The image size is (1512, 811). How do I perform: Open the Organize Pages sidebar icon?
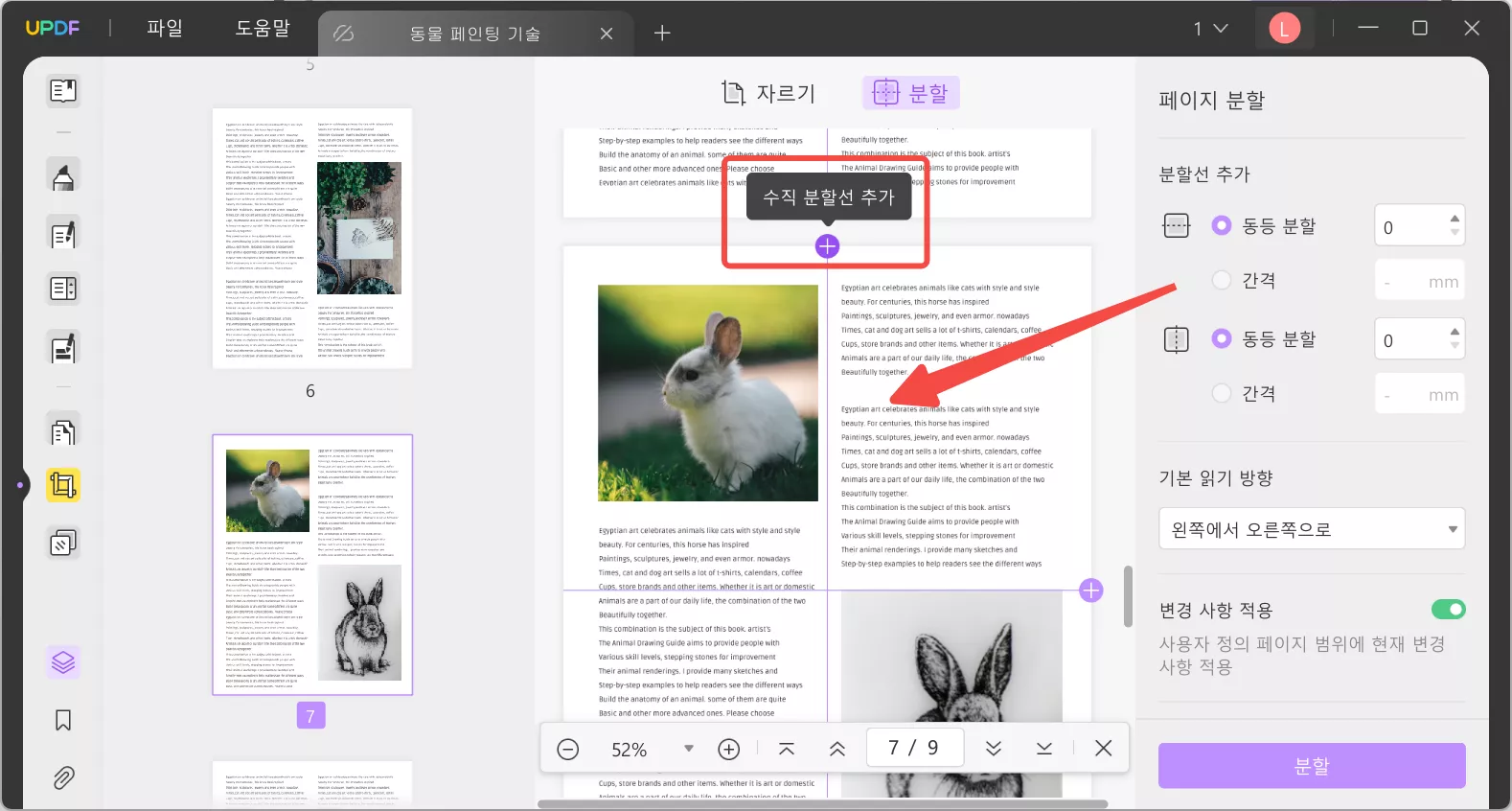63,431
